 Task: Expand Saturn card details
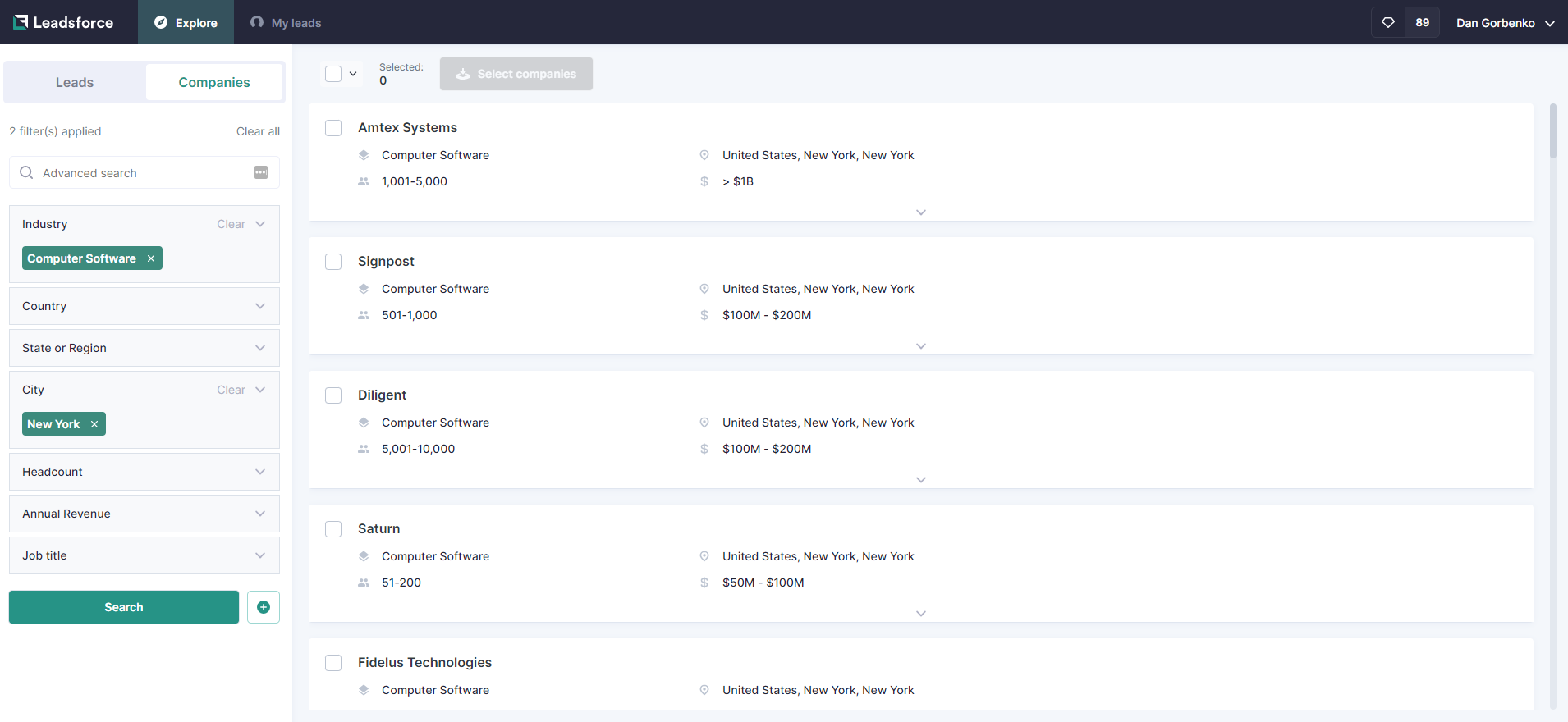921,614
